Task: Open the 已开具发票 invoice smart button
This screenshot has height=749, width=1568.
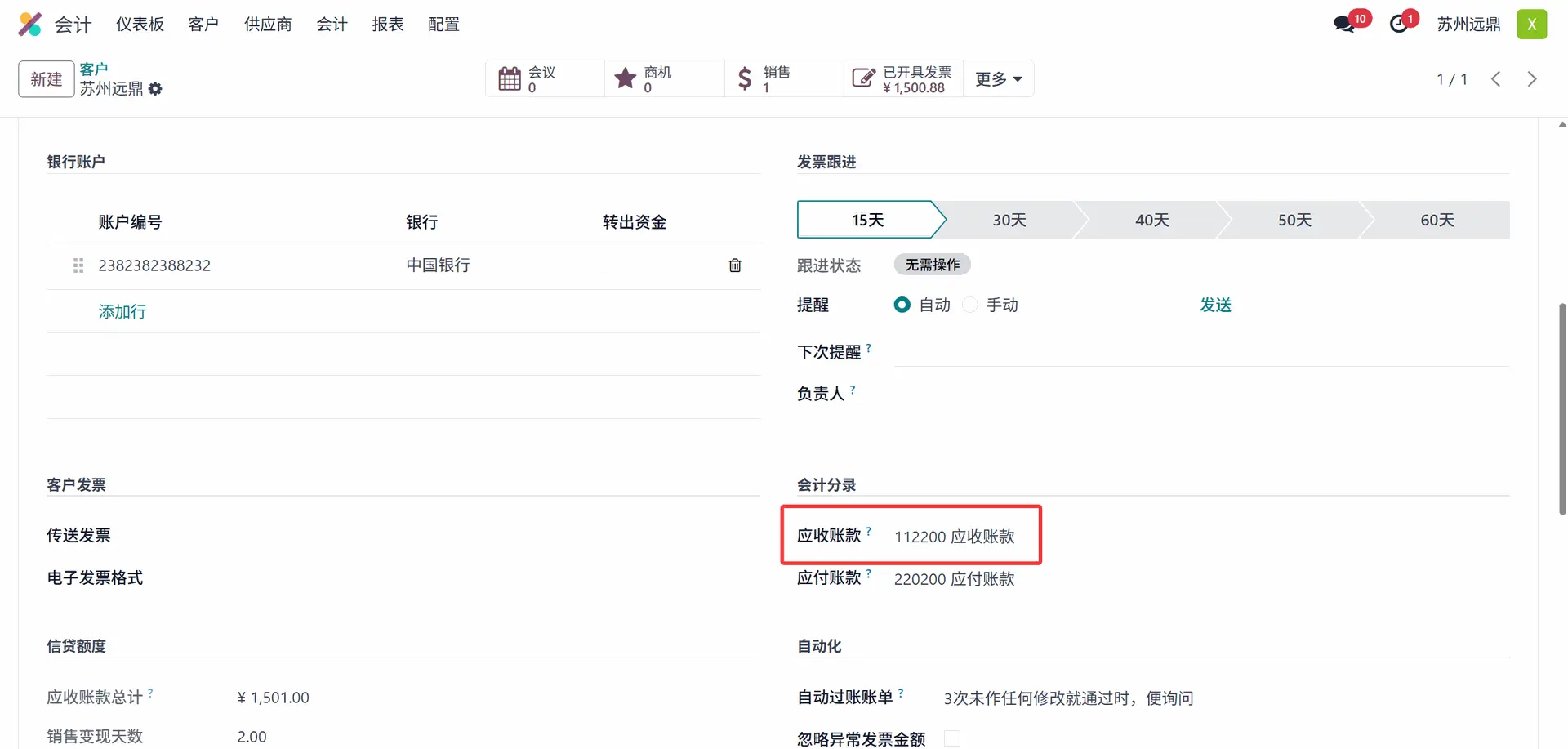Action: (x=903, y=79)
